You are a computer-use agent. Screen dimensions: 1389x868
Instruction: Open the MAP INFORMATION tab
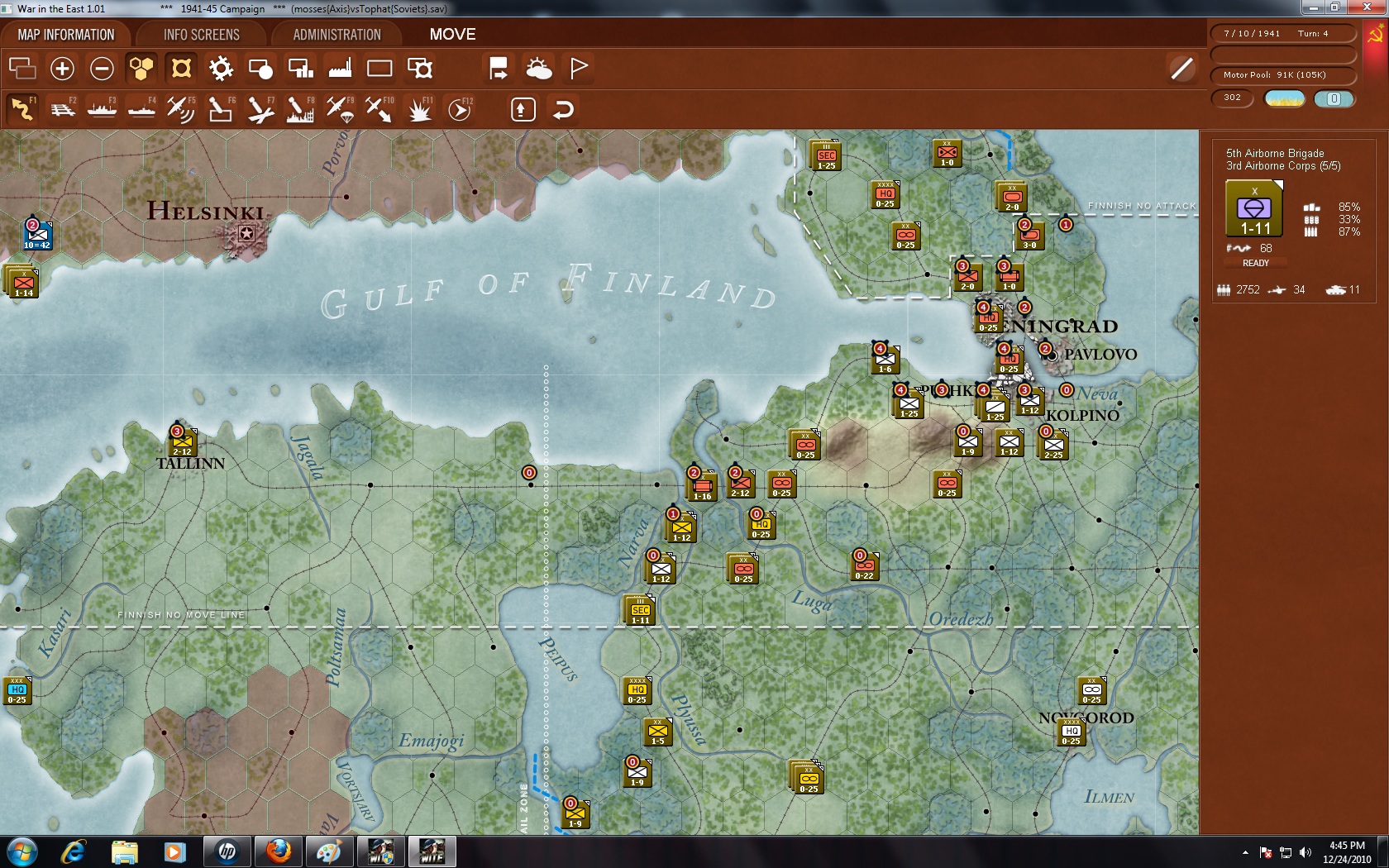[x=66, y=35]
